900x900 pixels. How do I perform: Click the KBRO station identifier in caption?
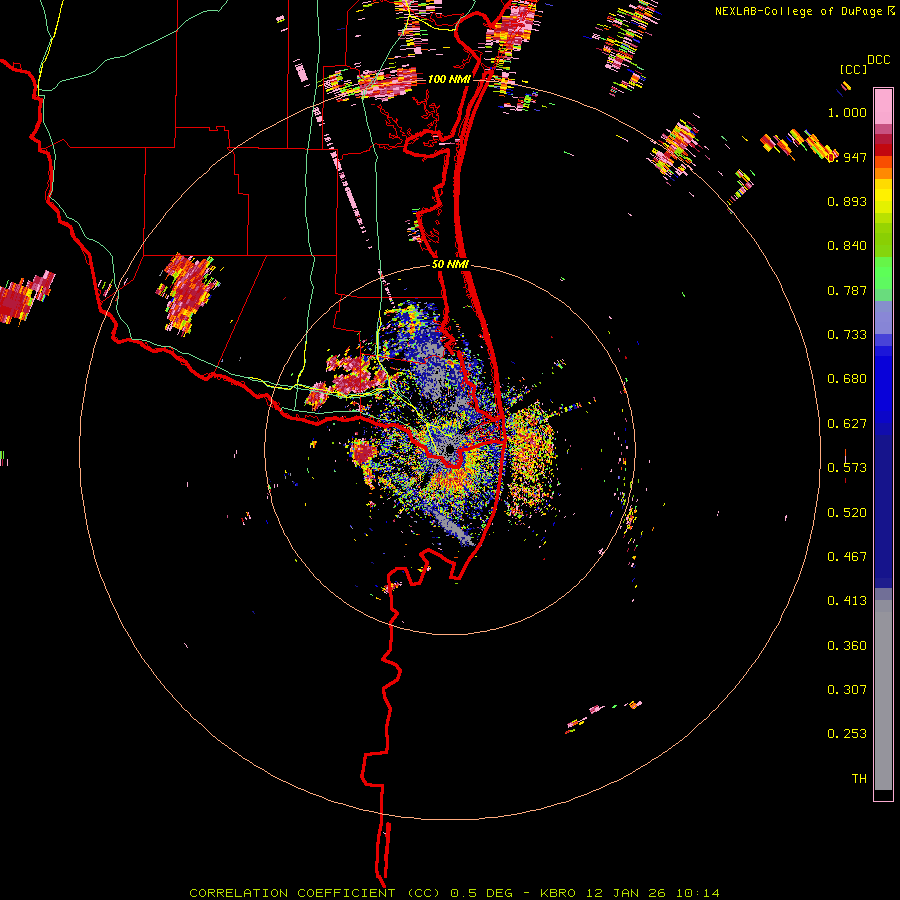[x=557, y=893]
